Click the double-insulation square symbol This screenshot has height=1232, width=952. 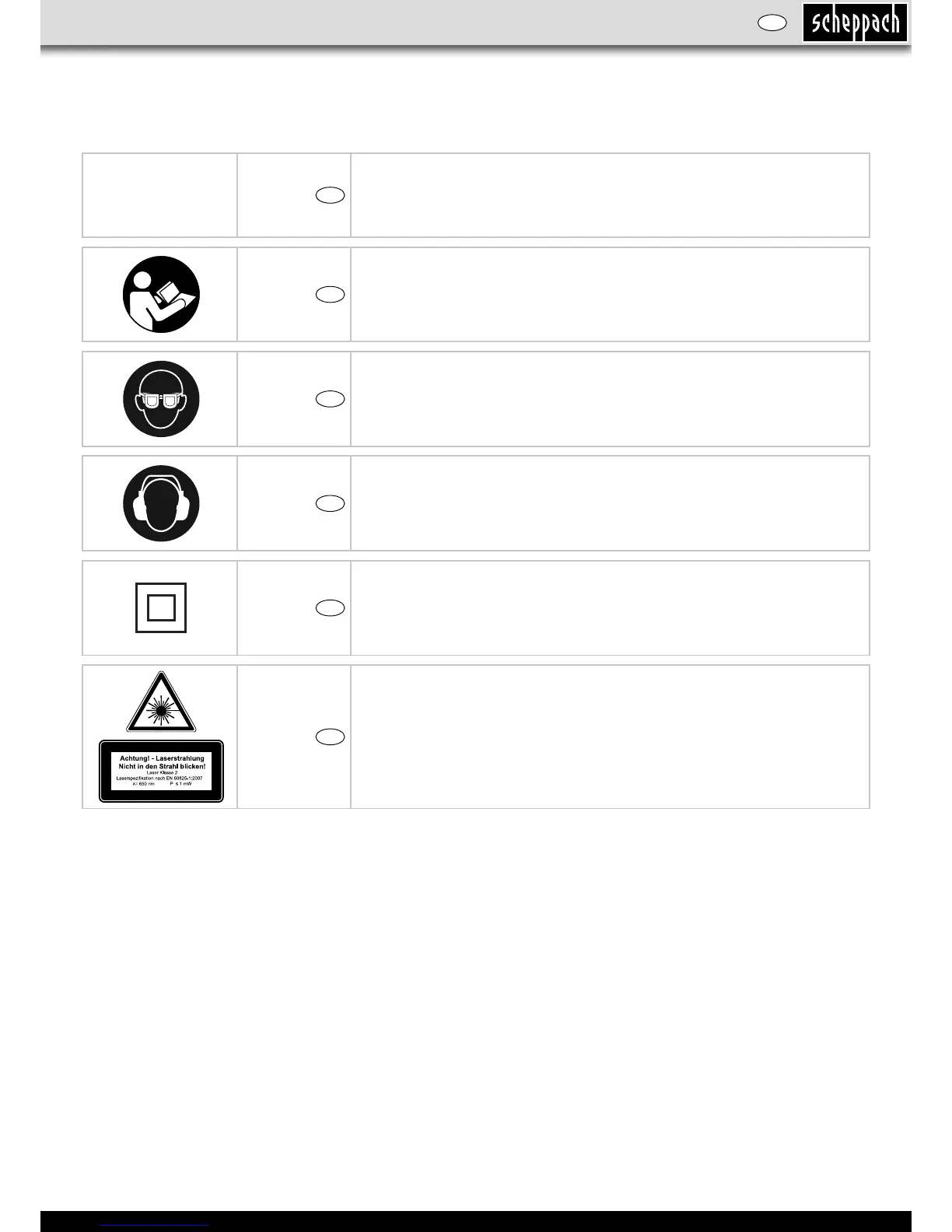(161, 607)
